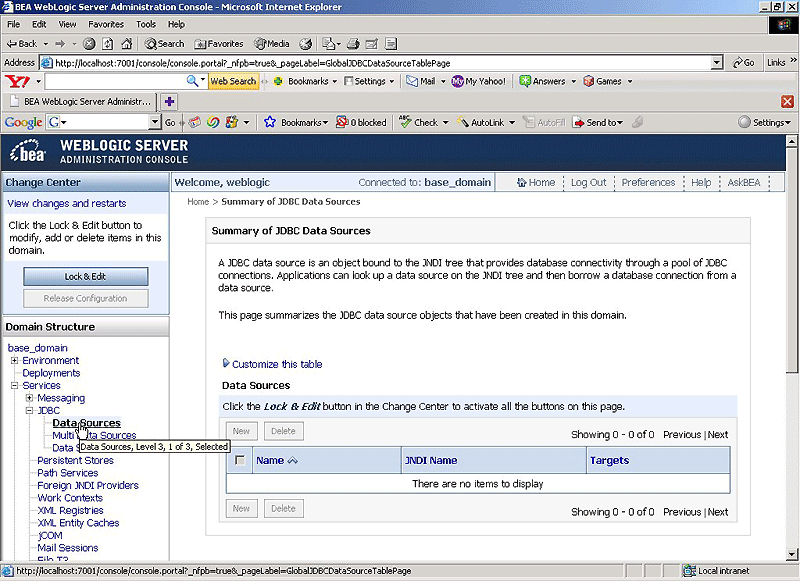The image size is (800, 581).
Task: Open the IE Search toolbar button
Action: [164, 44]
